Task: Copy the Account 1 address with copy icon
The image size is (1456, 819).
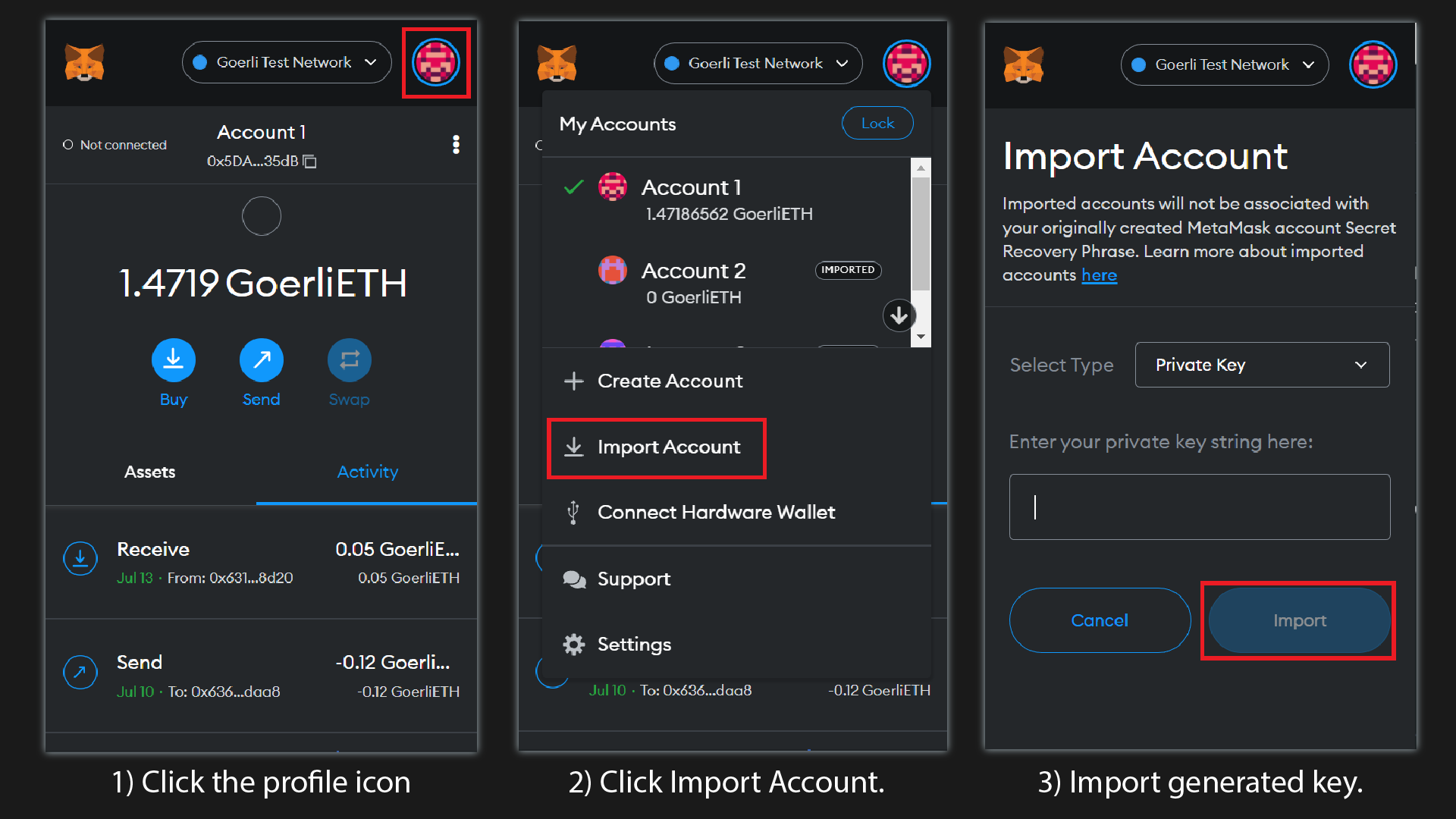Action: pos(309,162)
